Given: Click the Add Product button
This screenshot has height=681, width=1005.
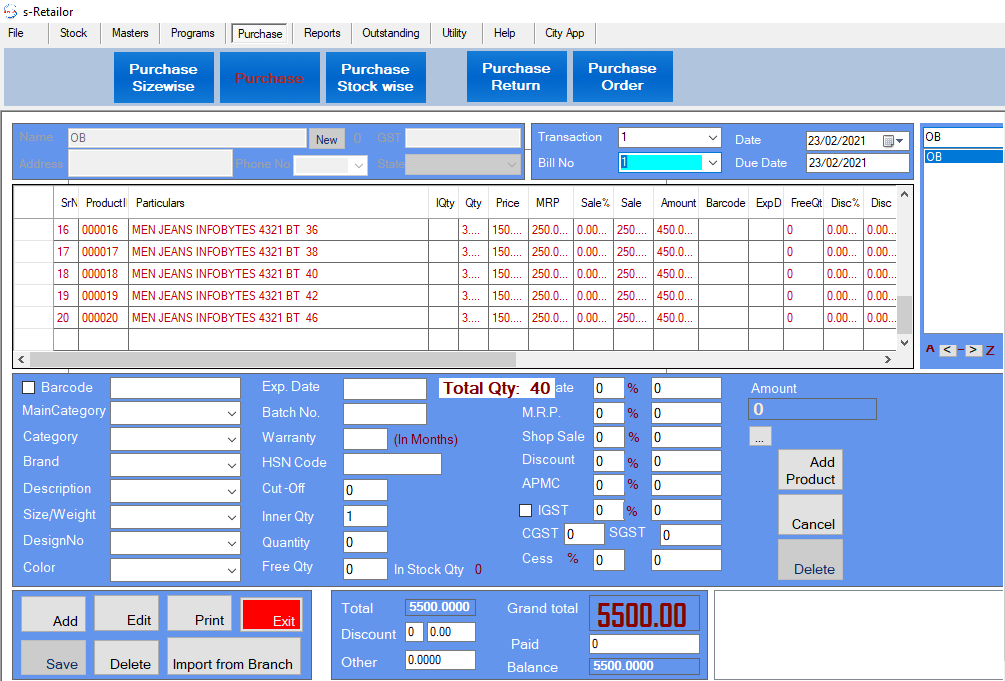Looking at the screenshot, I should pos(810,470).
